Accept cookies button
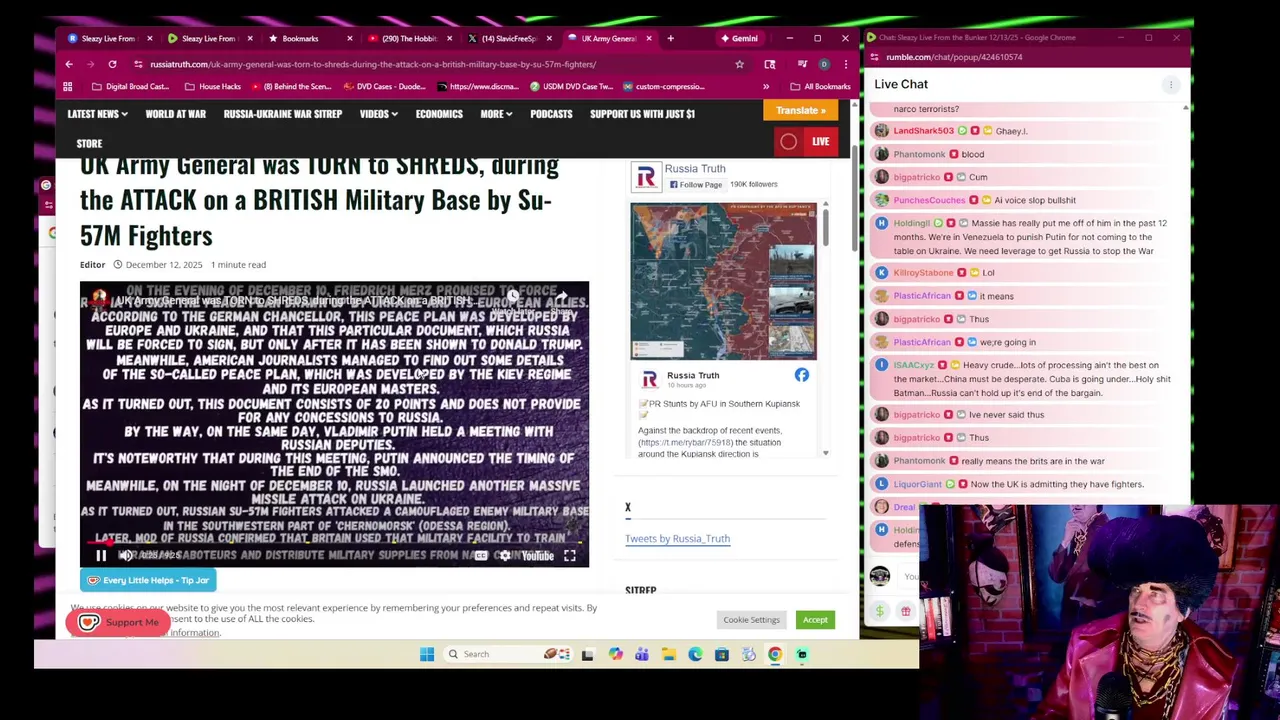 pyautogui.click(x=815, y=620)
